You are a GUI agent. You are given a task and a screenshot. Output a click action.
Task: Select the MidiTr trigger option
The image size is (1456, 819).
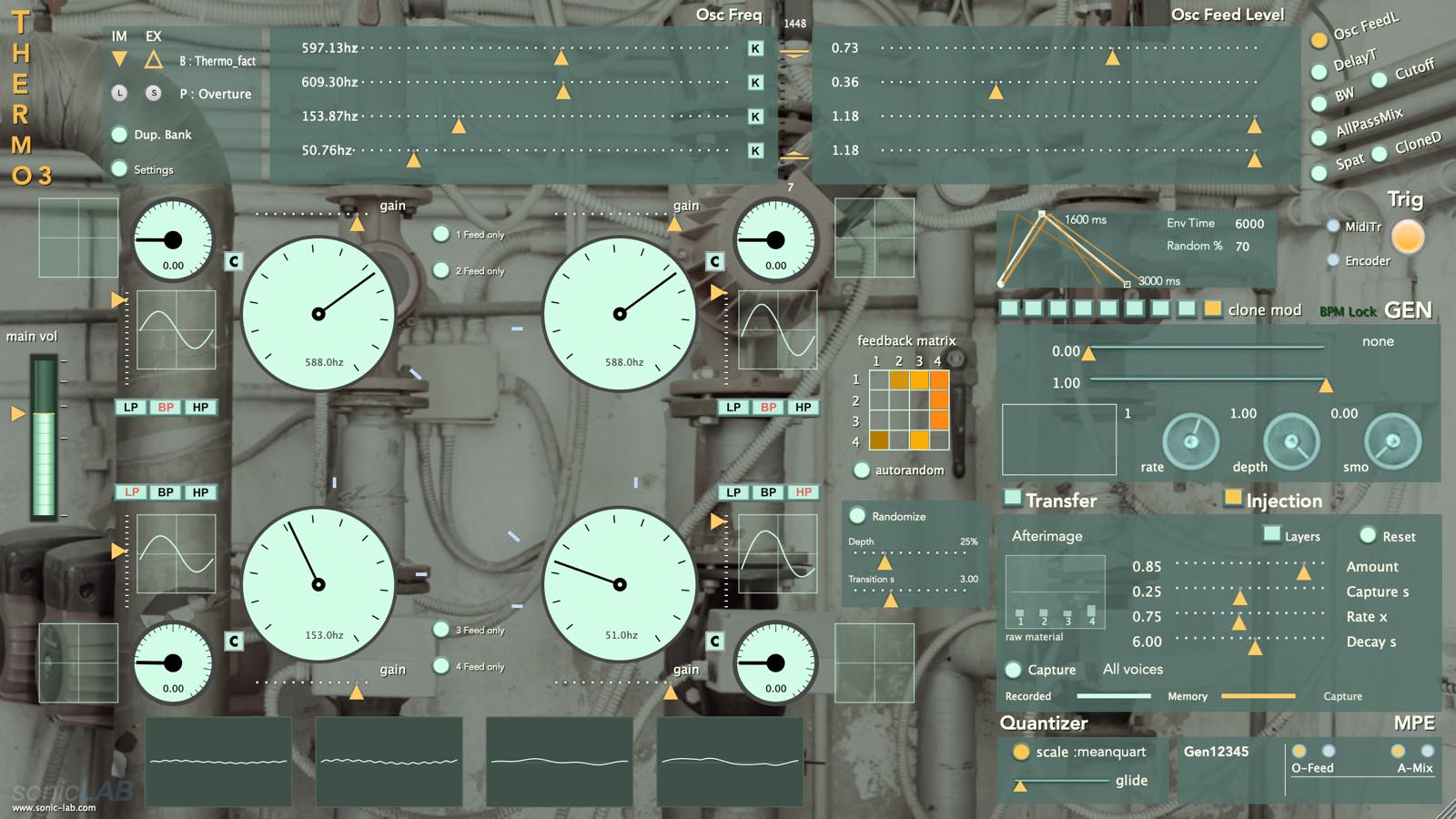[x=1333, y=226]
